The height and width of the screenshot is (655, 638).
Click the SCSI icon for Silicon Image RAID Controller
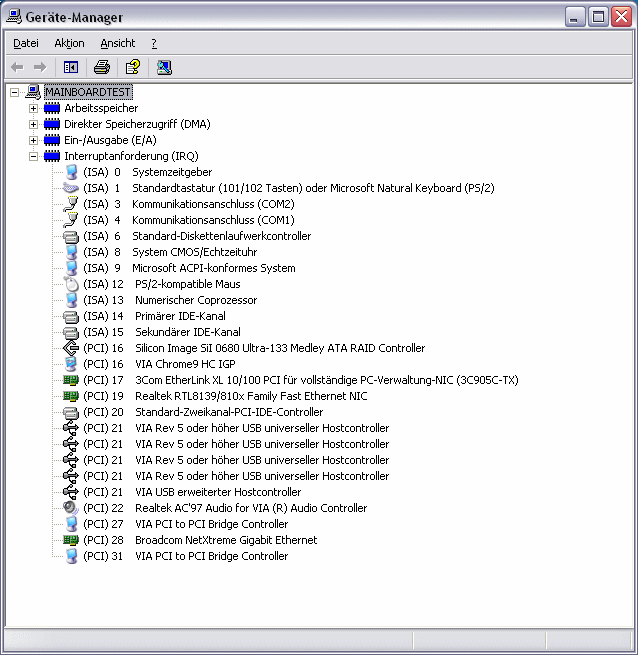[71, 348]
